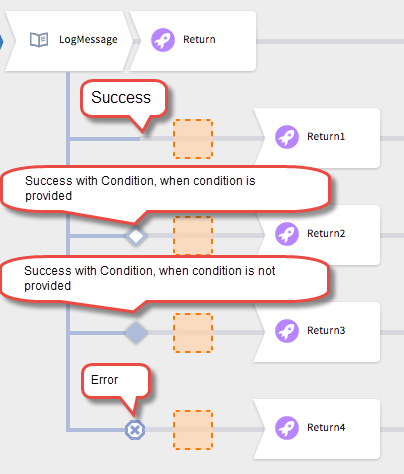The height and width of the screenshot is (474, 404).
Task: Select the error X connector marker
Action: tap(135, 430)
